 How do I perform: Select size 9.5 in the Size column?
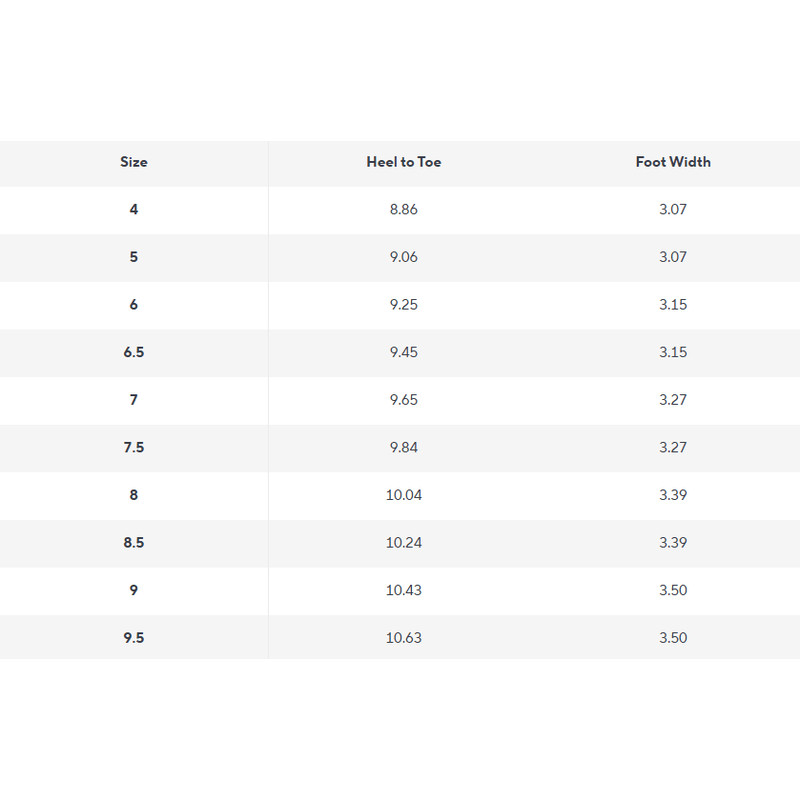[x=134, y=637]
